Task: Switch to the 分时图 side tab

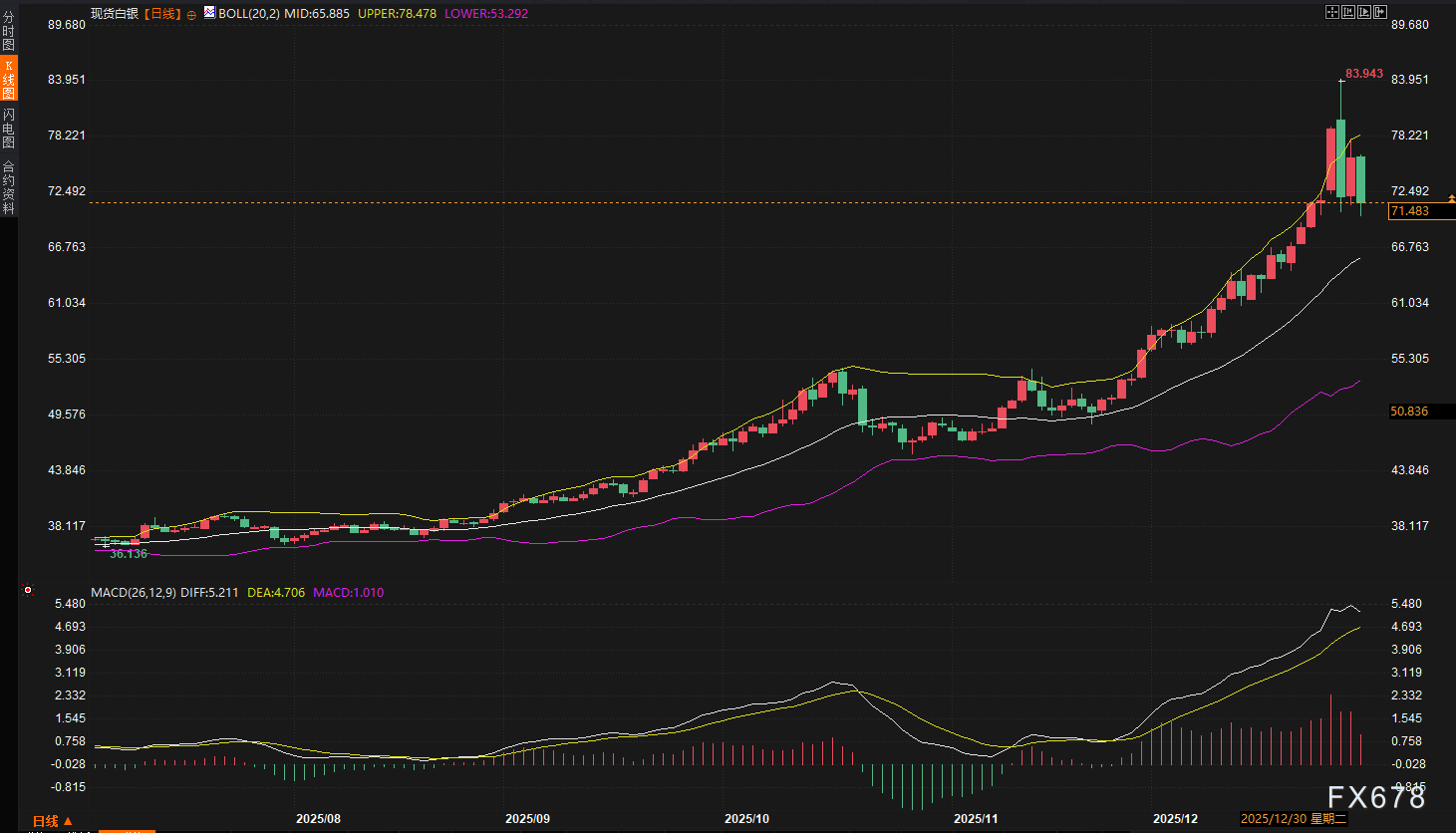Action: click(x=8, y=32)
